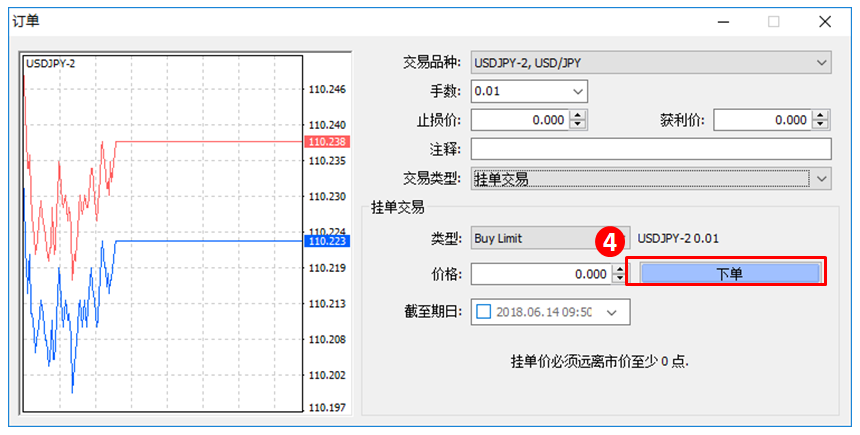
Task: Close the 订单 order window
Action: coord(824,21)
